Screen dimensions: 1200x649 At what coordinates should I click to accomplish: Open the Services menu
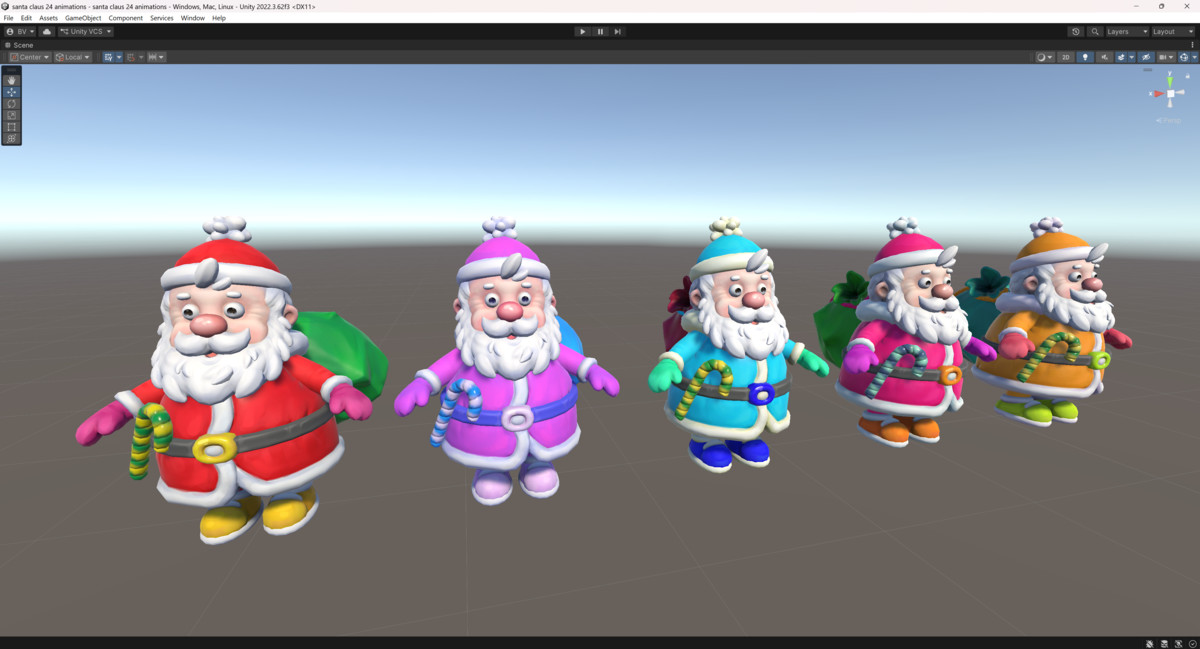161,18
